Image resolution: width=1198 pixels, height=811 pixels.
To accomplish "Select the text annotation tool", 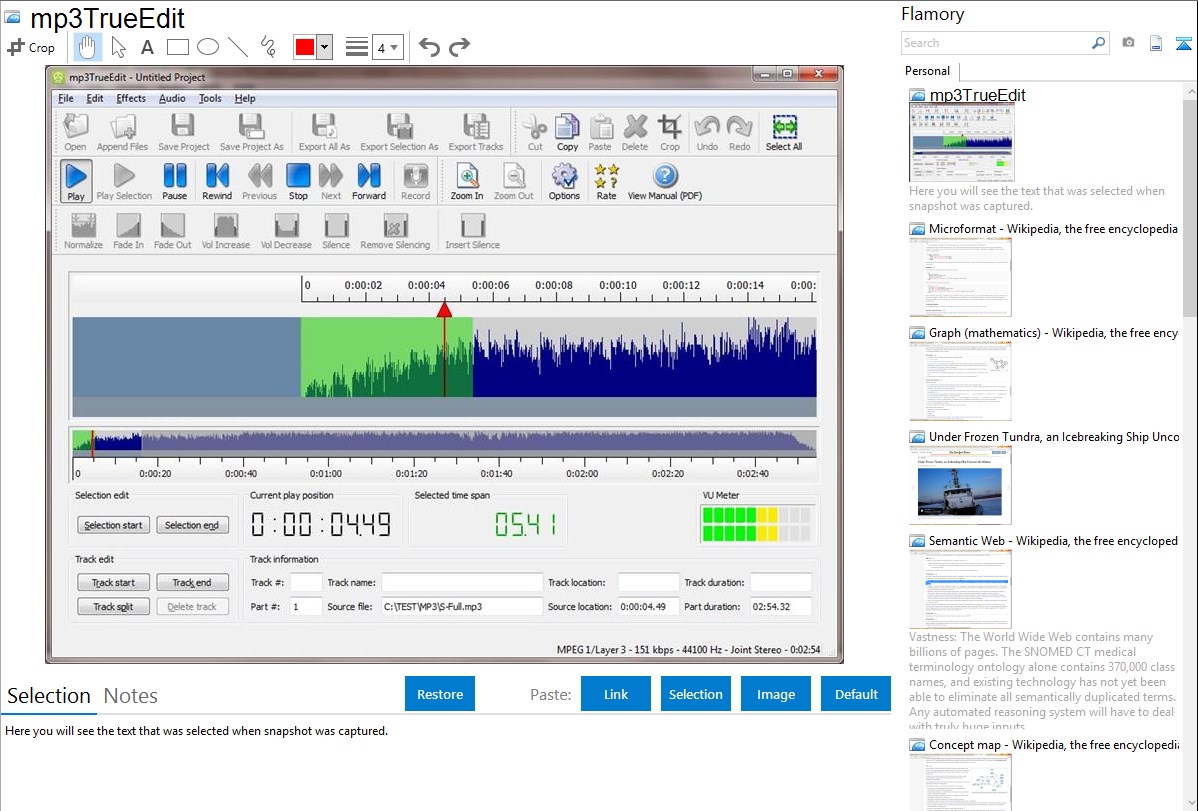I will (147, 47).
